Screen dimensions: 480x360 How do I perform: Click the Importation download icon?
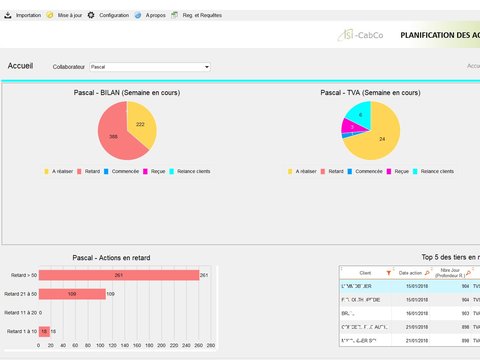pyautogui.click(x=8, y=15)
